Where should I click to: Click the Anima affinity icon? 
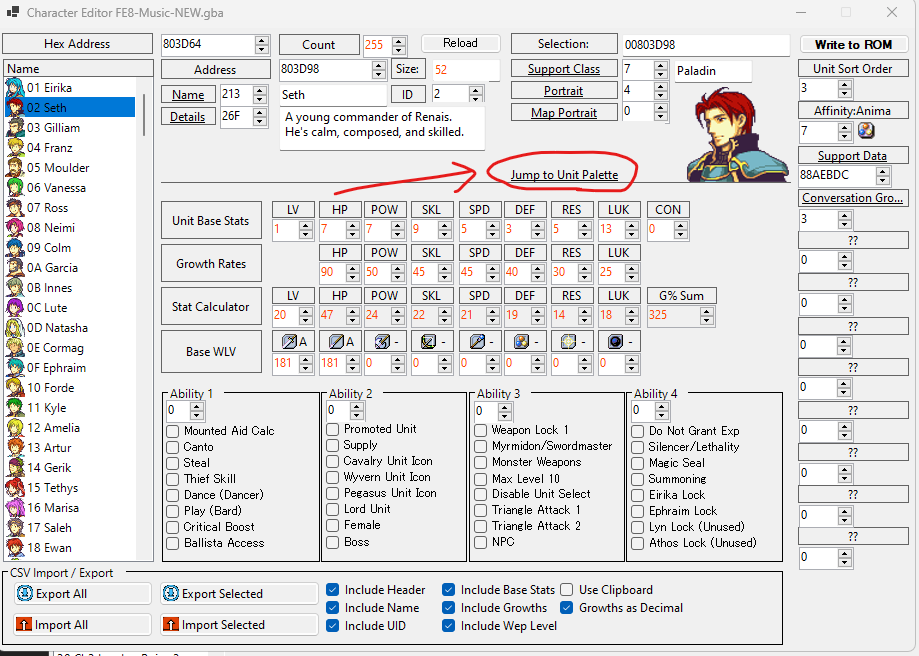[866, 131]
